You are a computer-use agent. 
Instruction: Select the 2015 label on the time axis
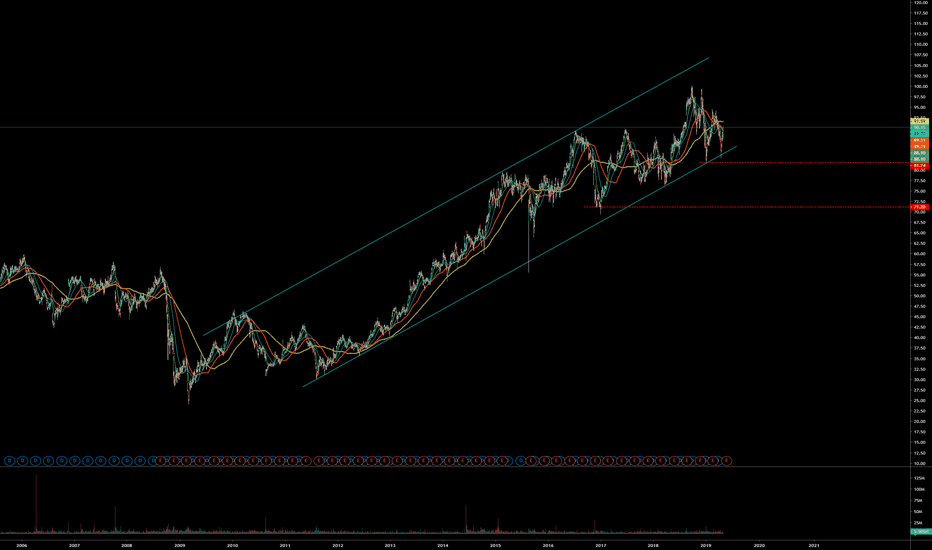[x=495, y=545]
